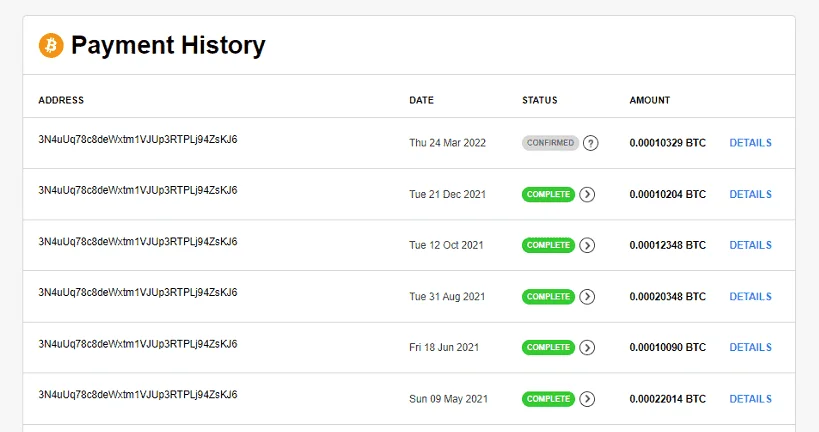Viewport: 819px width, 432px height.
Task: Click COMPLETE badge on Sun 09 May 2021 row
Action: point(548,399)
